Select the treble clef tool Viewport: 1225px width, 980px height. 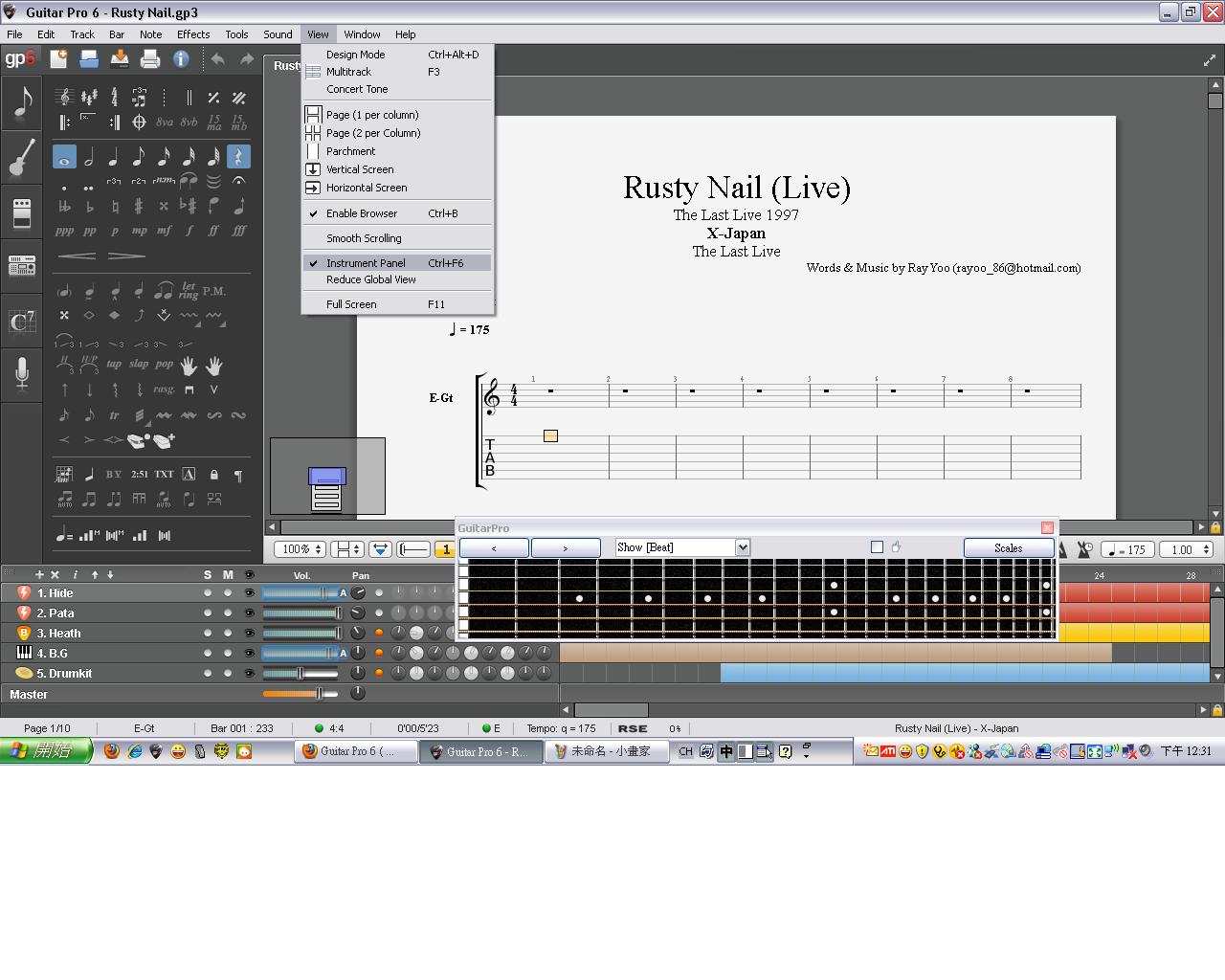[x=64, y=98]
